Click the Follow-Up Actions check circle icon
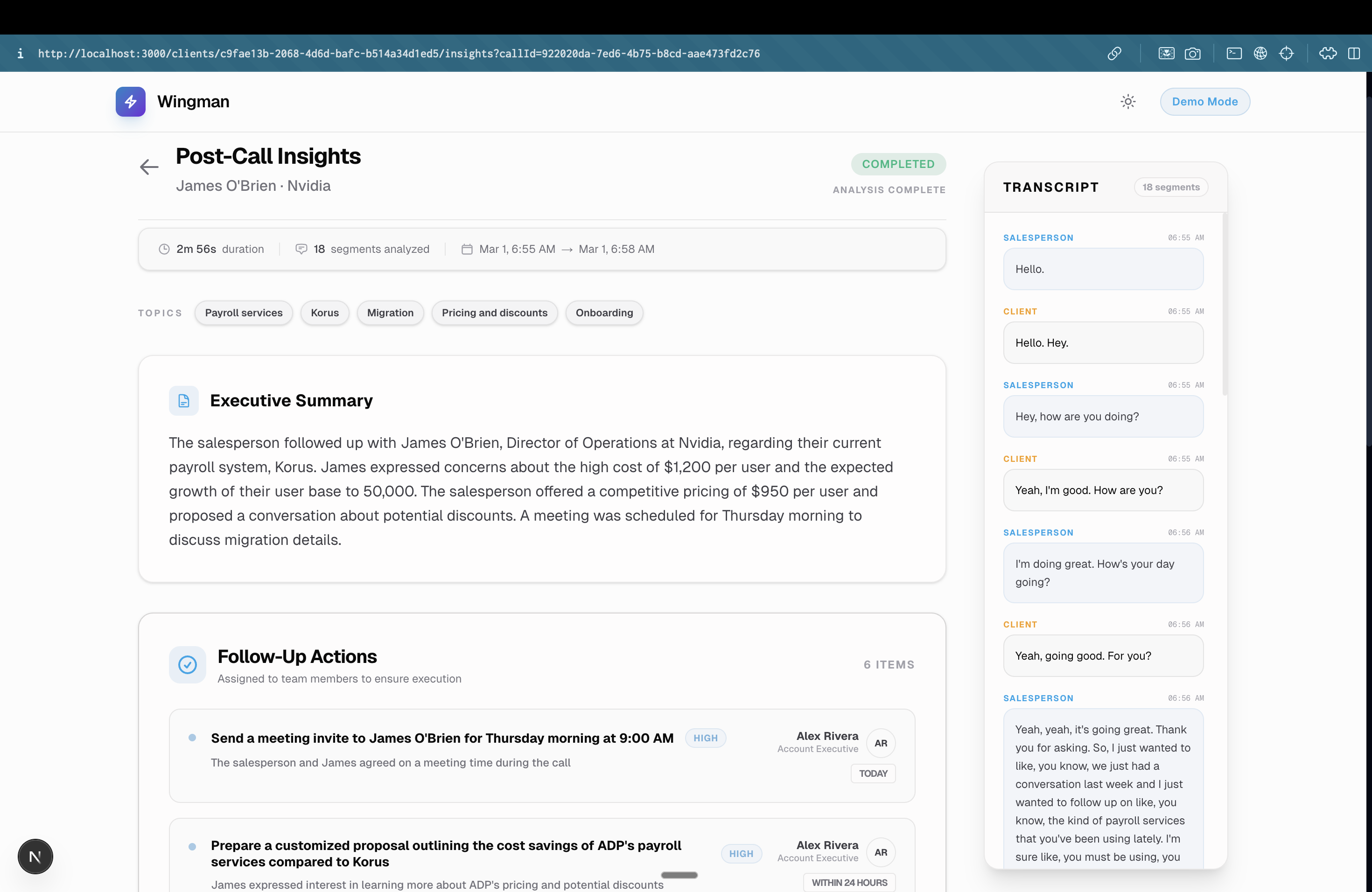The height and width of the screenshot is (892, 1372). [x=187, y=664]
